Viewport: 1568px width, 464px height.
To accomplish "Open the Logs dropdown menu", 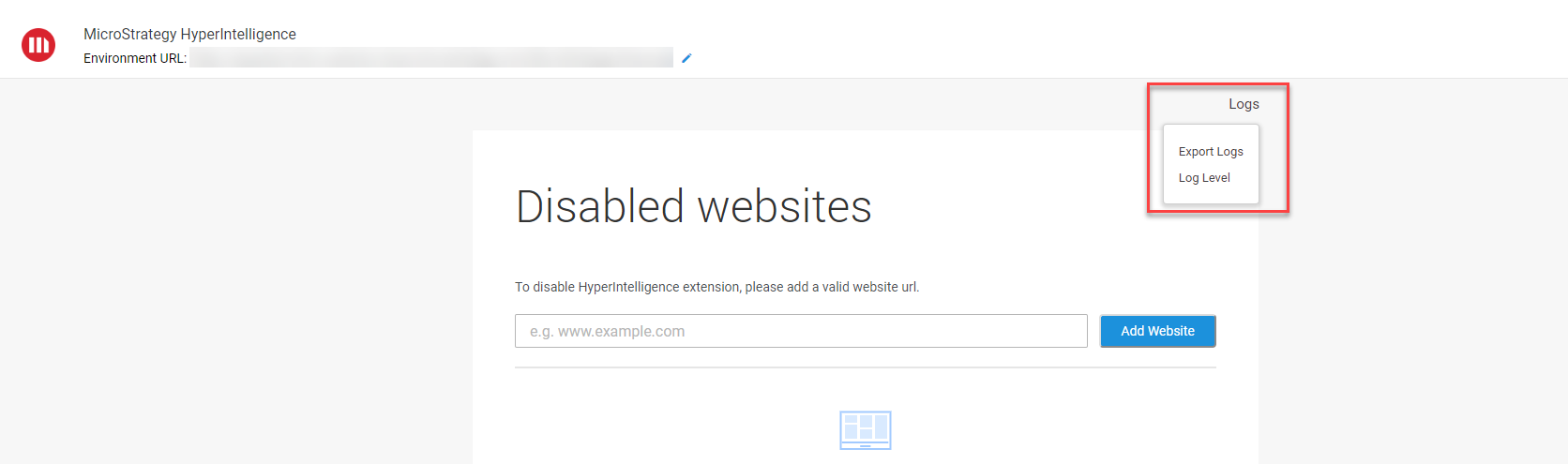I will 1244,104.
